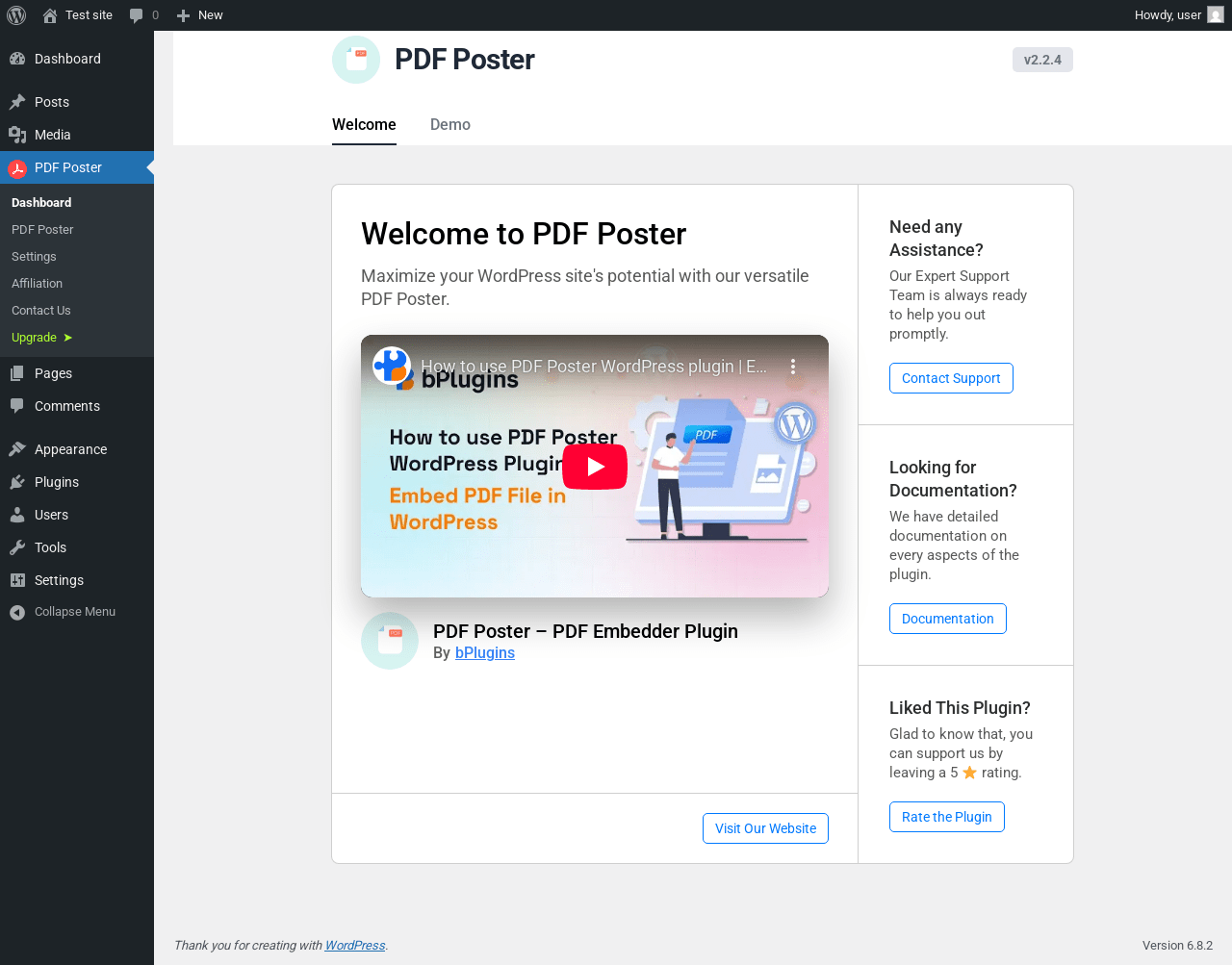Click the Contact Support button
Viewport: 1232px width, 965px height.
click(x=951, y=378)
